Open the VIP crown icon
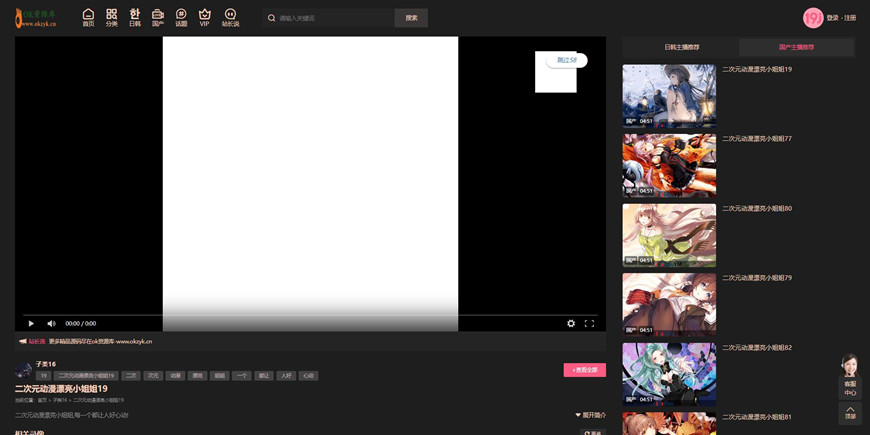The height and width of the screenshot is (435, 870). click(x=205, y=14)
